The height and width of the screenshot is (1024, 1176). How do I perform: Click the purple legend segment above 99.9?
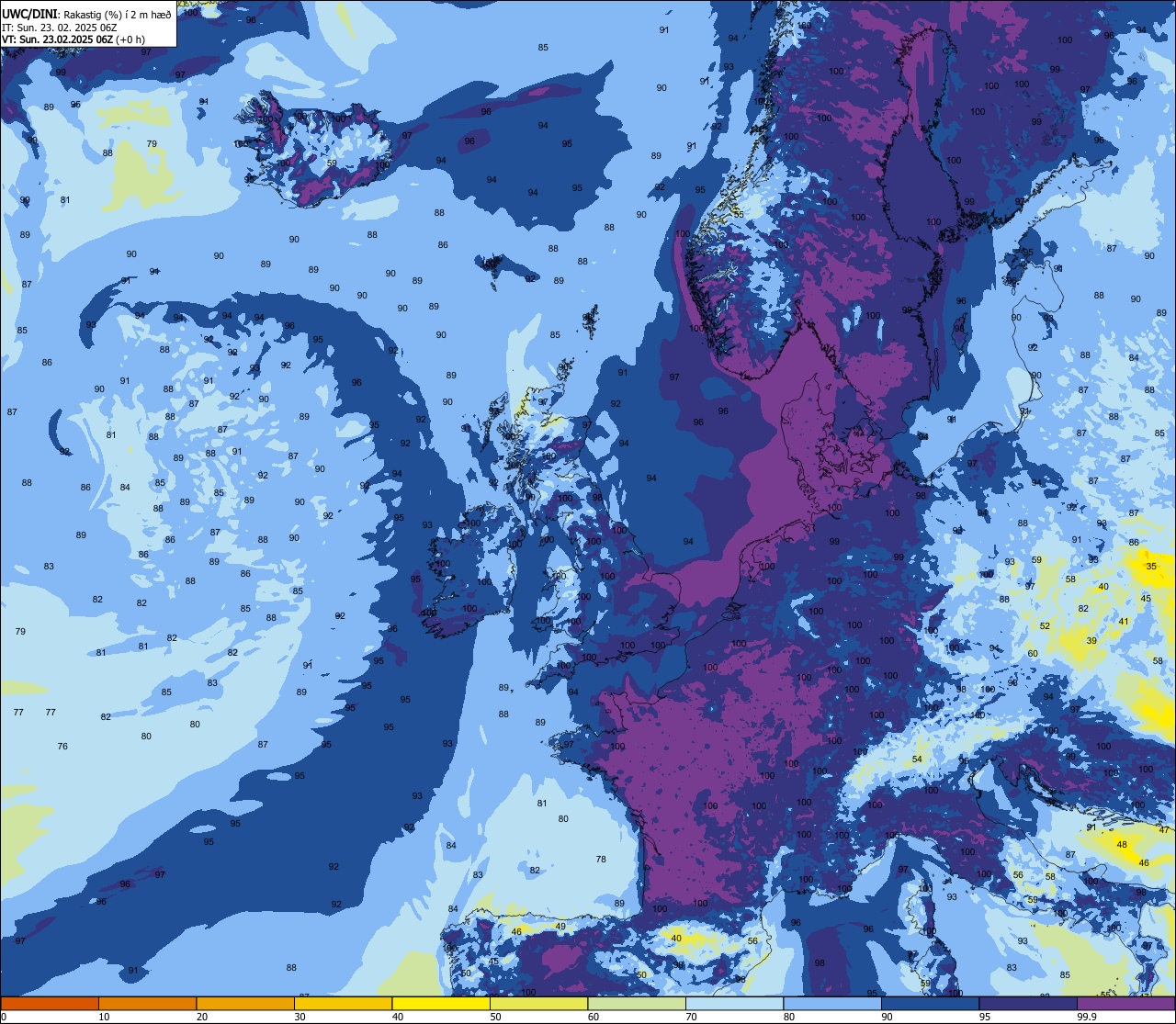pyautogui.click(x=1126, y=1003)
